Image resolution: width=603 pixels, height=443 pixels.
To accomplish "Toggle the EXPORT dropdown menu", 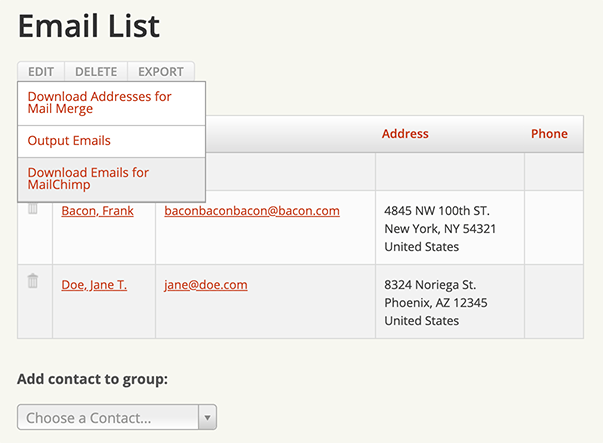I will click(x=161, y=72).
